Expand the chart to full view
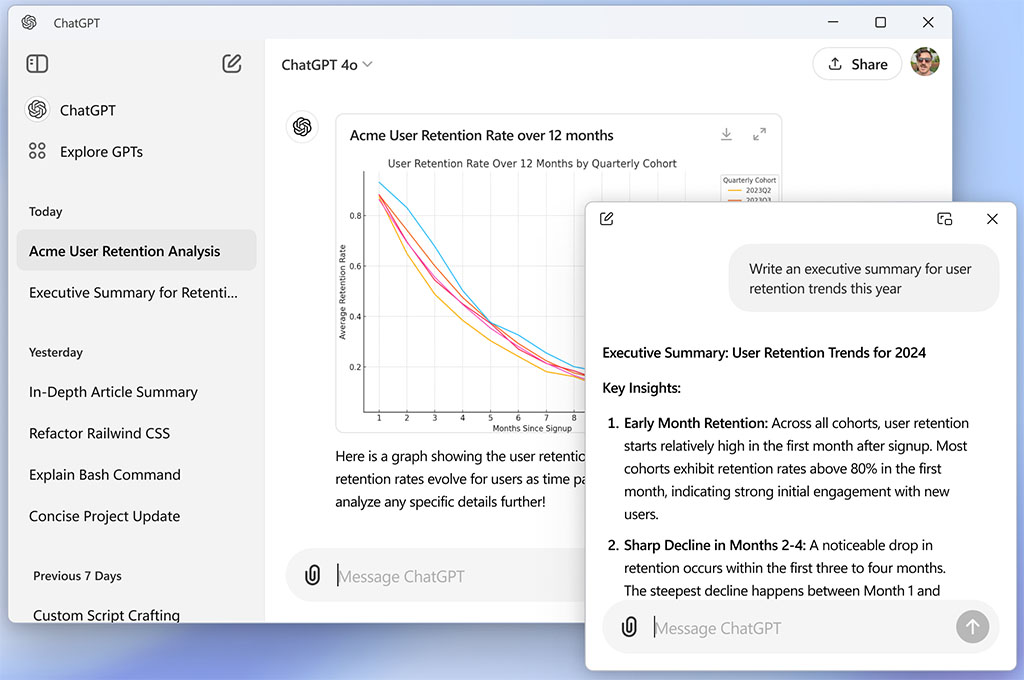 coord(759,135)
